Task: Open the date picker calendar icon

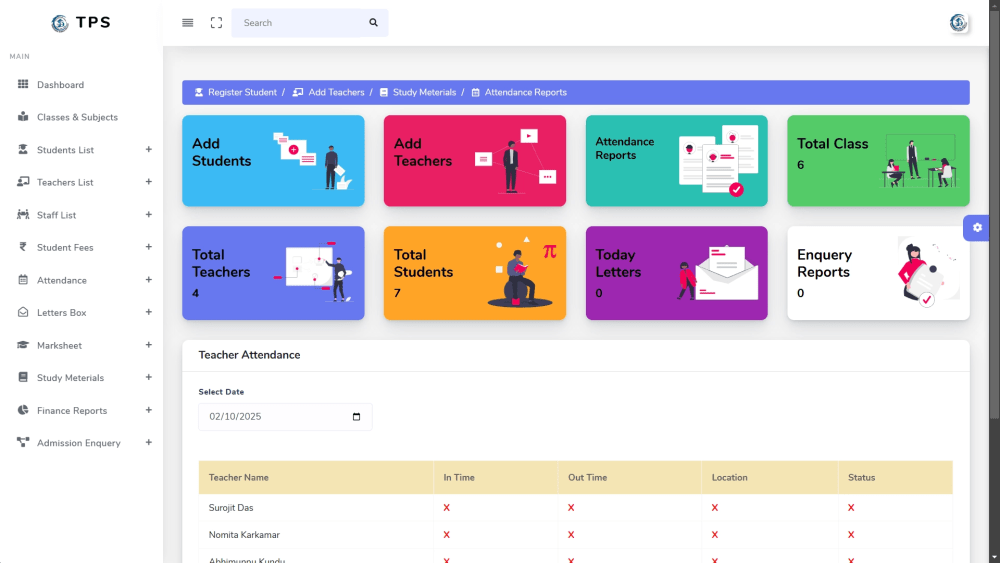Action: 357,417
